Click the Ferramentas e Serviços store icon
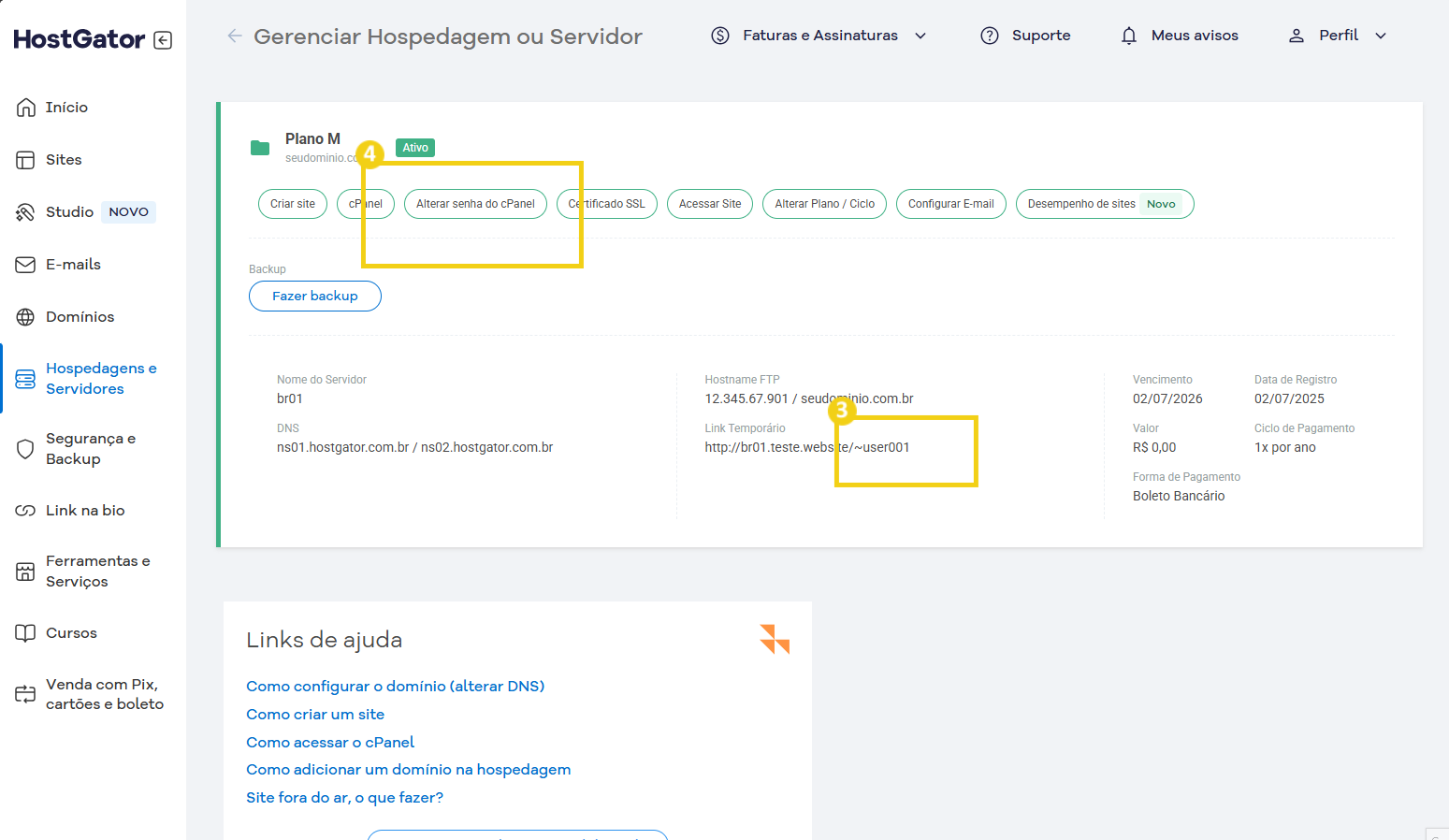The height and width of the screenshot is (840, 1449). click(x=25, y=572)
